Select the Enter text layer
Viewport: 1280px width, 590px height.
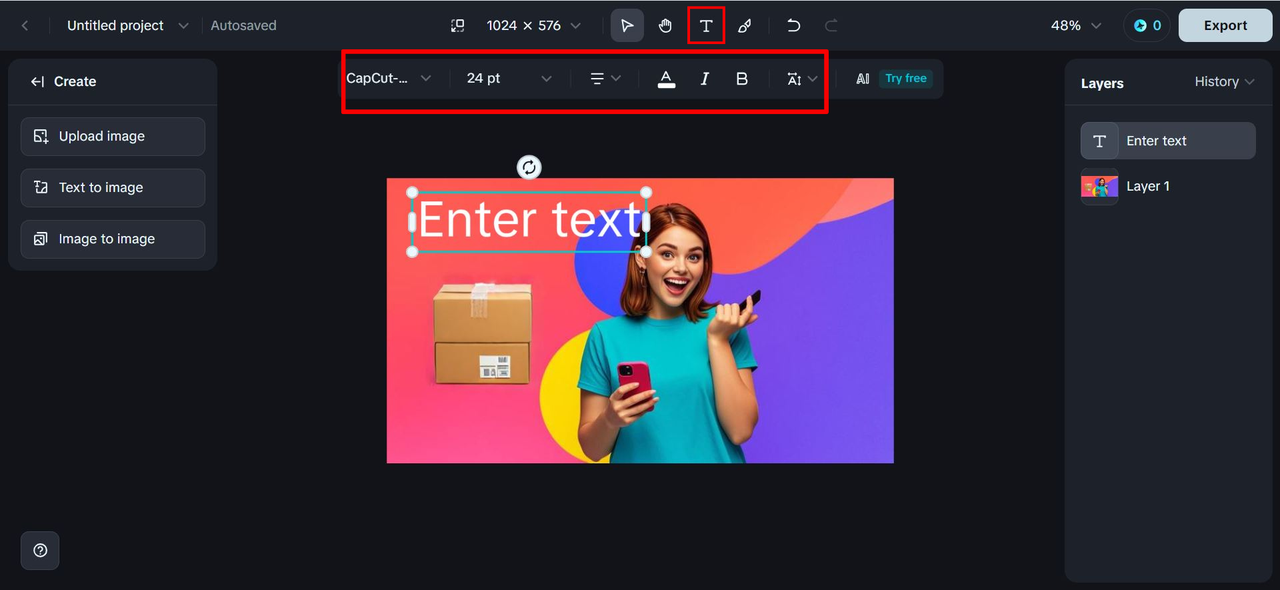[1168, 141]
